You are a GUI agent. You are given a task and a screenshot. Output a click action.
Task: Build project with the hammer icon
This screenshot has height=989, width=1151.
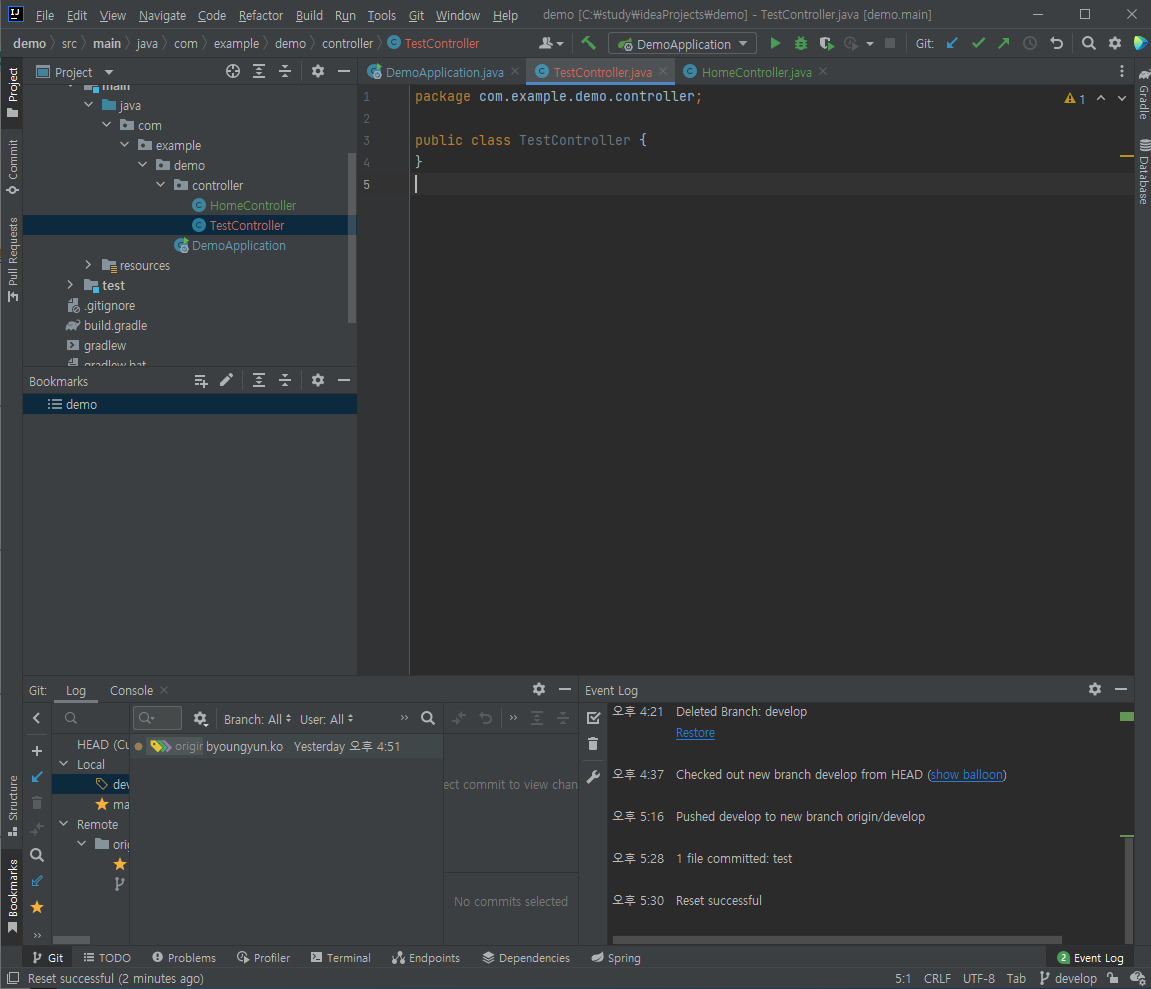click(x=588, y=44)
